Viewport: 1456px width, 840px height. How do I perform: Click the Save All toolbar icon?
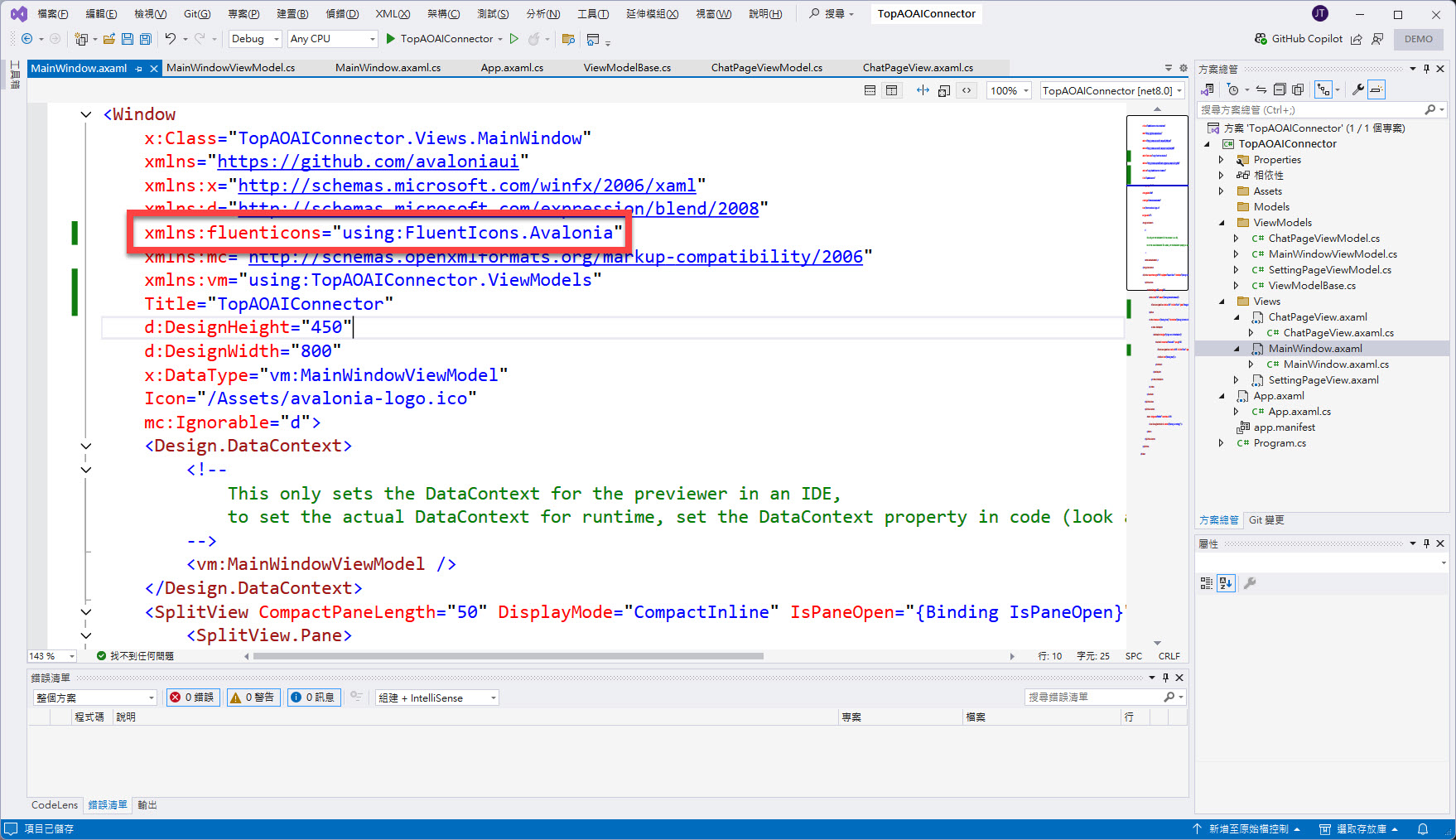click(146, 39)
